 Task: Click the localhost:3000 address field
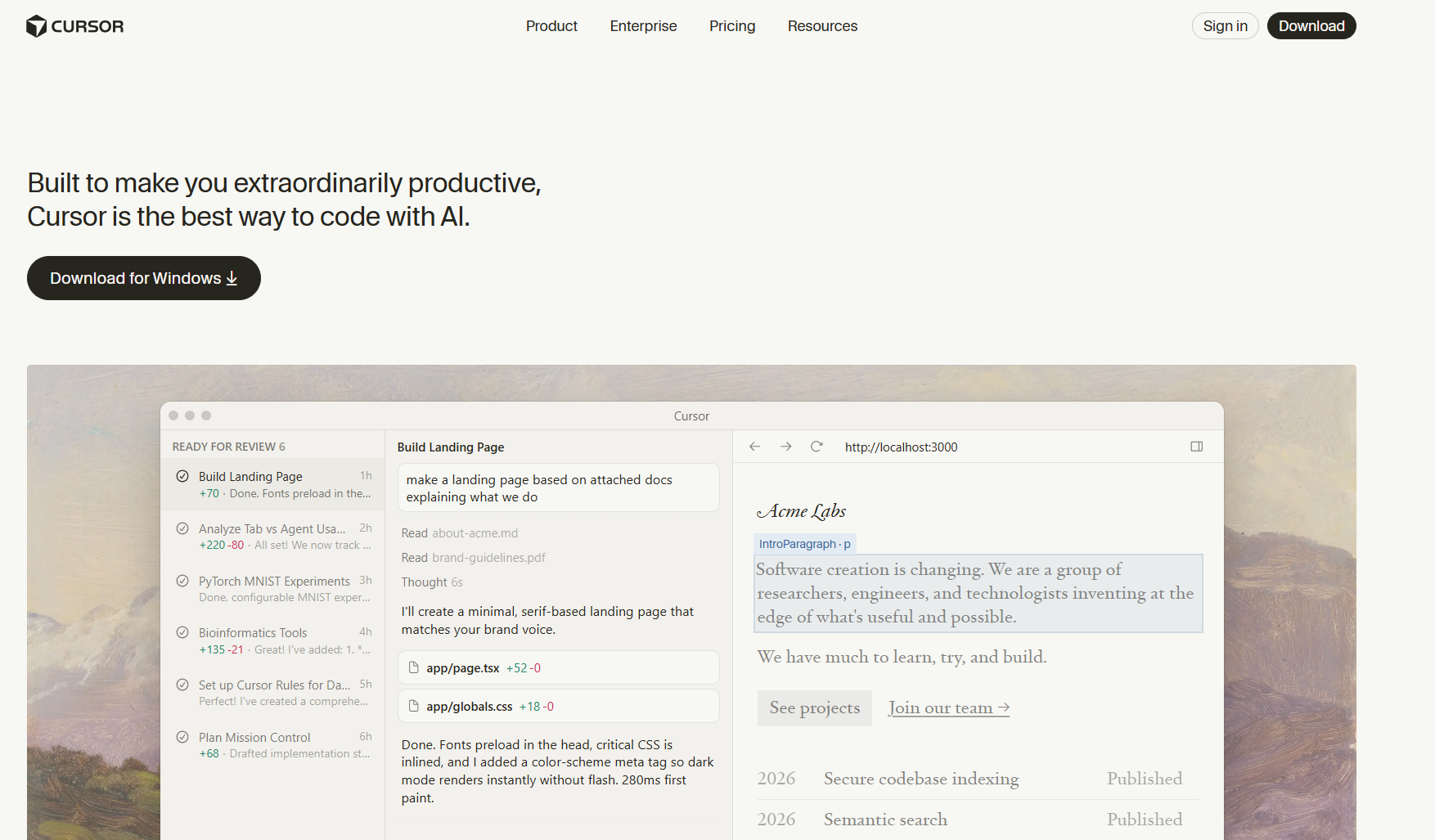pyautogui.click(x=901, y=447)
